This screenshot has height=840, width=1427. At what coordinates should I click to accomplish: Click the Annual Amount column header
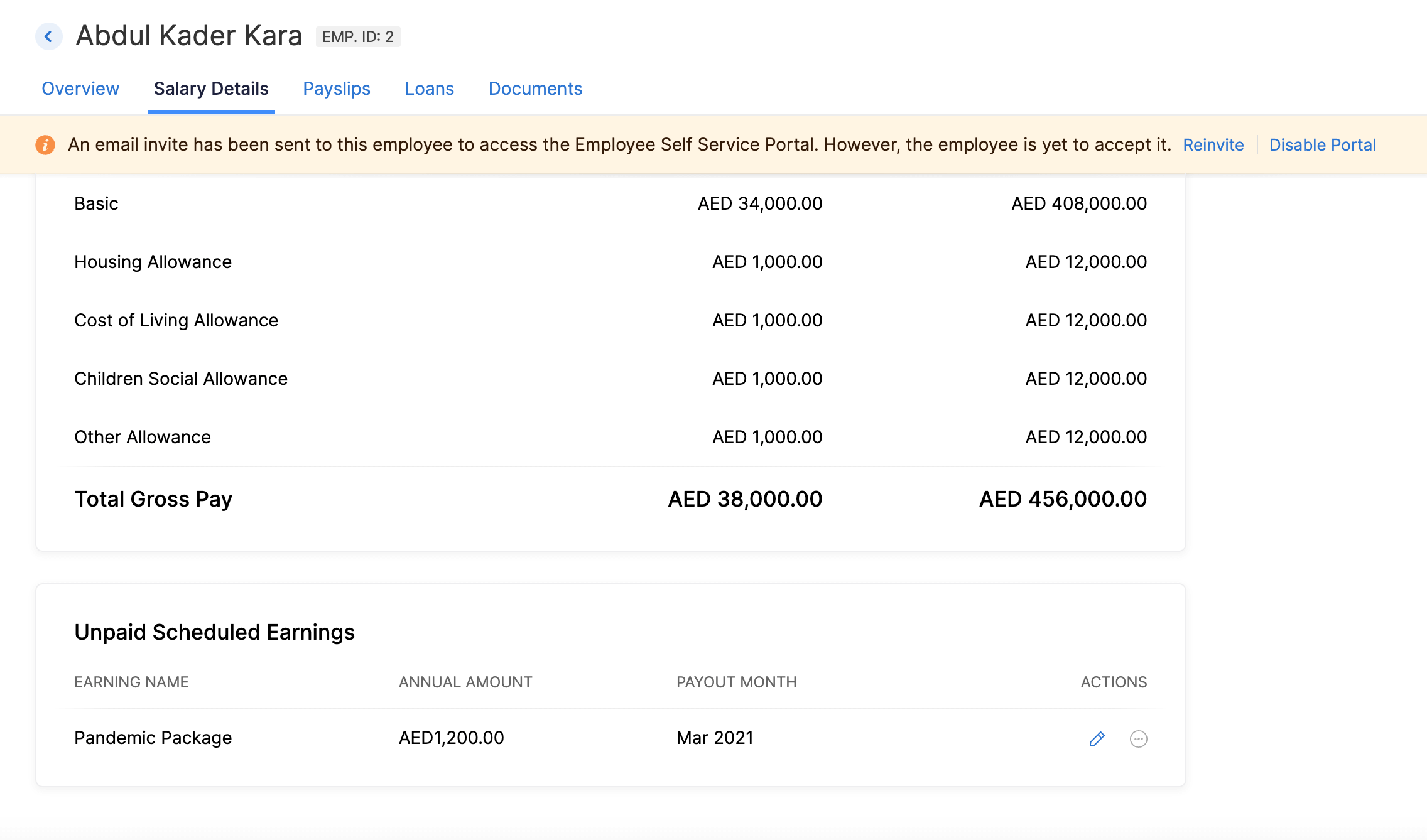point(465,682)
